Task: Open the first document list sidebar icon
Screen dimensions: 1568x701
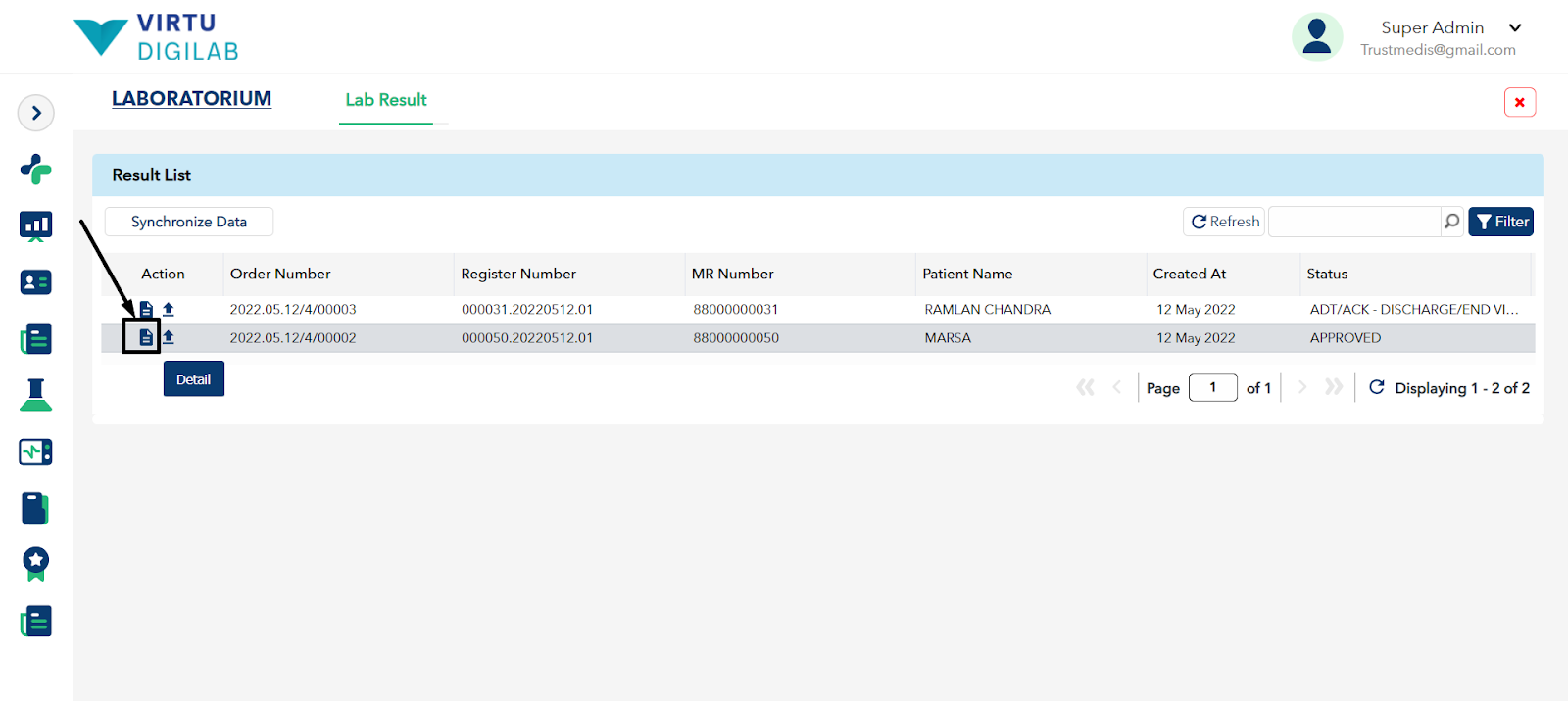Action: [36, 339]
